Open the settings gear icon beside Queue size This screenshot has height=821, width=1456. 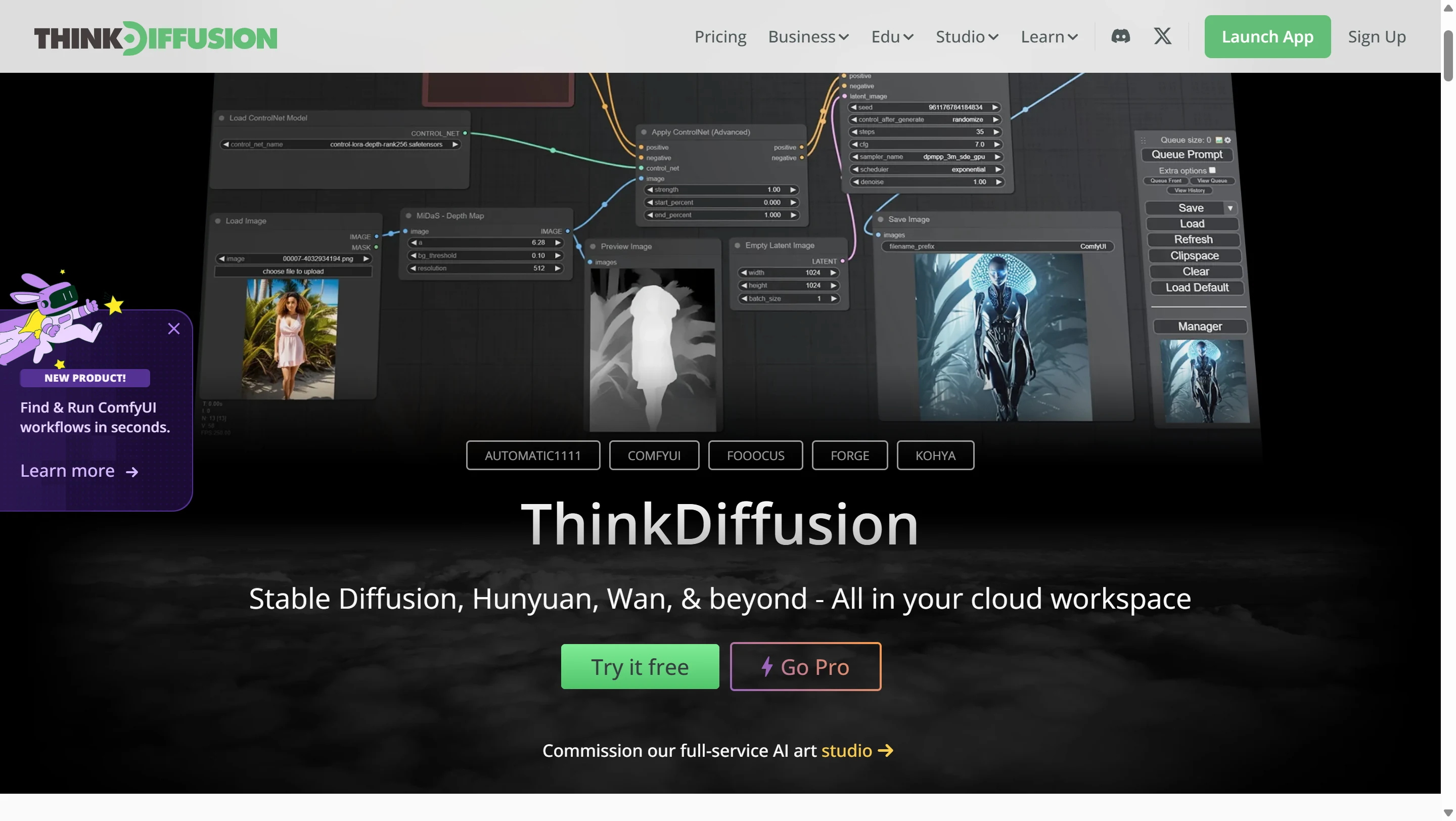click(x=1228, y=140)
